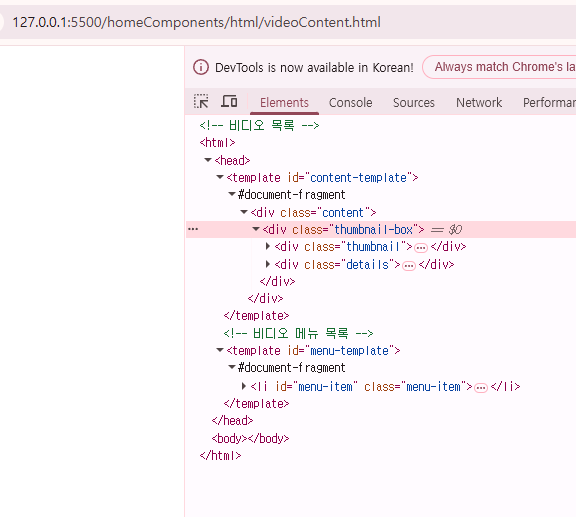
Task: Open the Sources tab
Action: tap(414, 103)
